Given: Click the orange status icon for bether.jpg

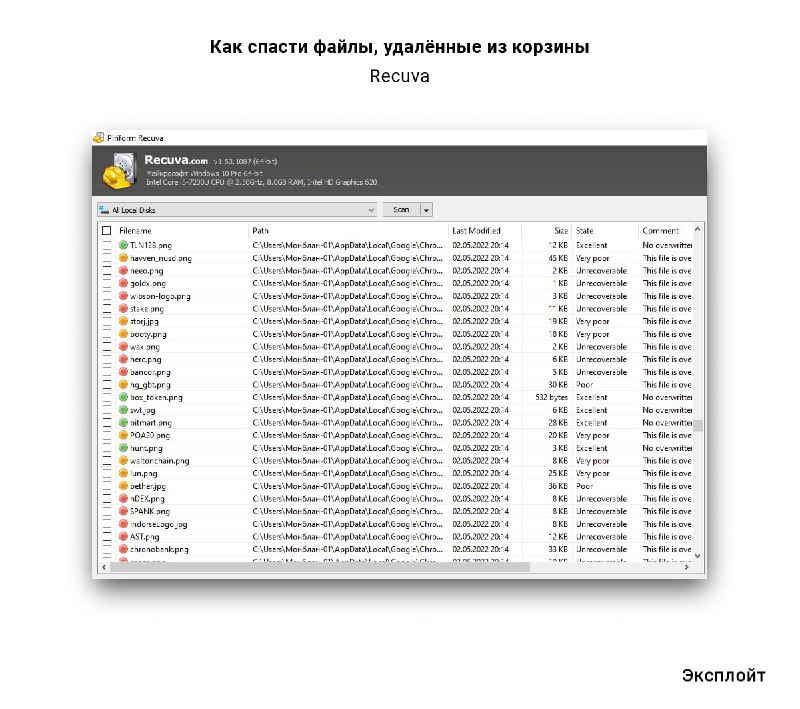Looking at the screenshot, I should coord(124,486).
